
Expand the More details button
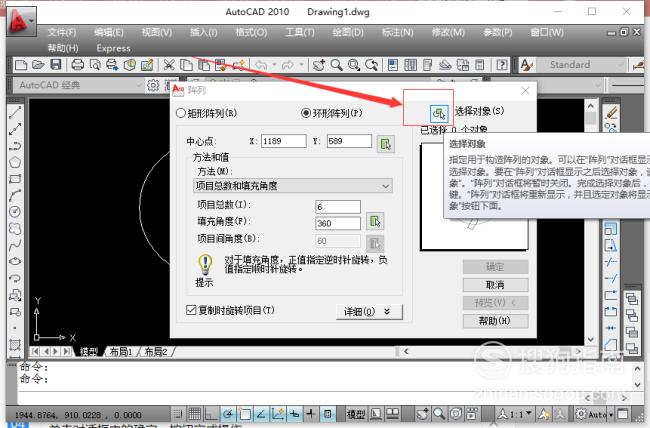pyautogui.click(x=369, y=311)
